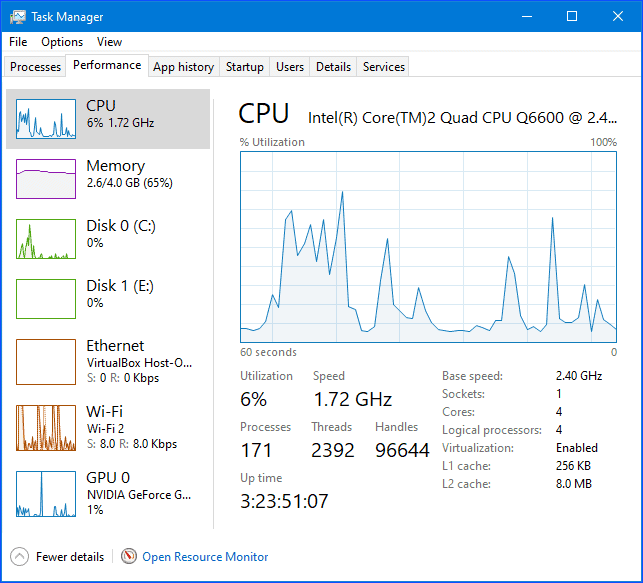The image size is (643, 583).
Task: Switch to the Processes tab
Action: point(35,67)
